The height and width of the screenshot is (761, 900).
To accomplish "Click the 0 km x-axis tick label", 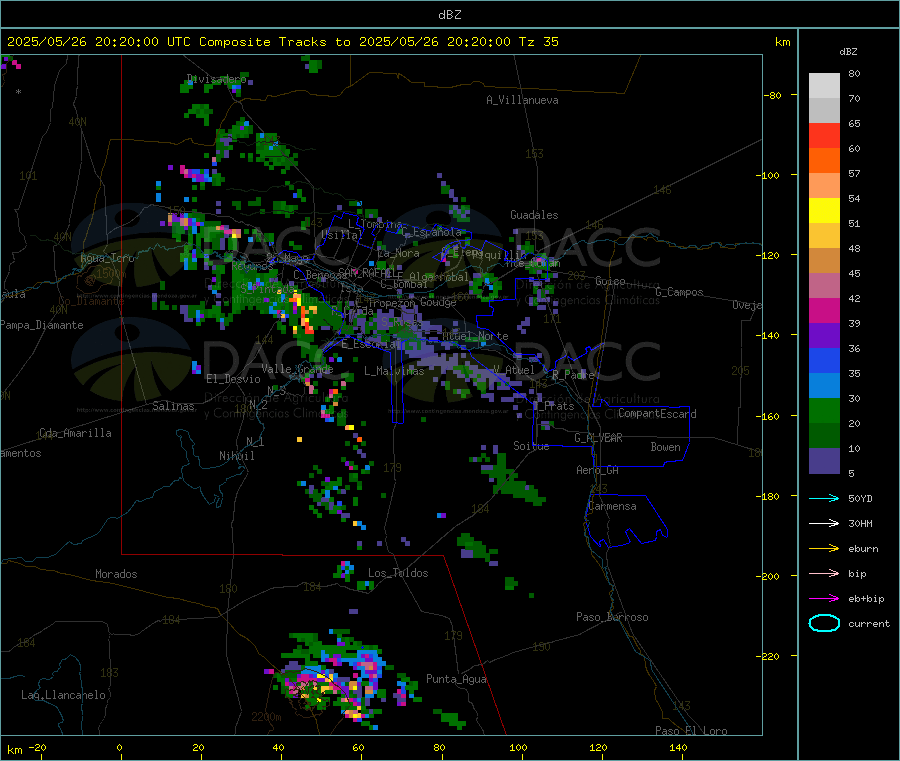I will click(x=119, y=747).
